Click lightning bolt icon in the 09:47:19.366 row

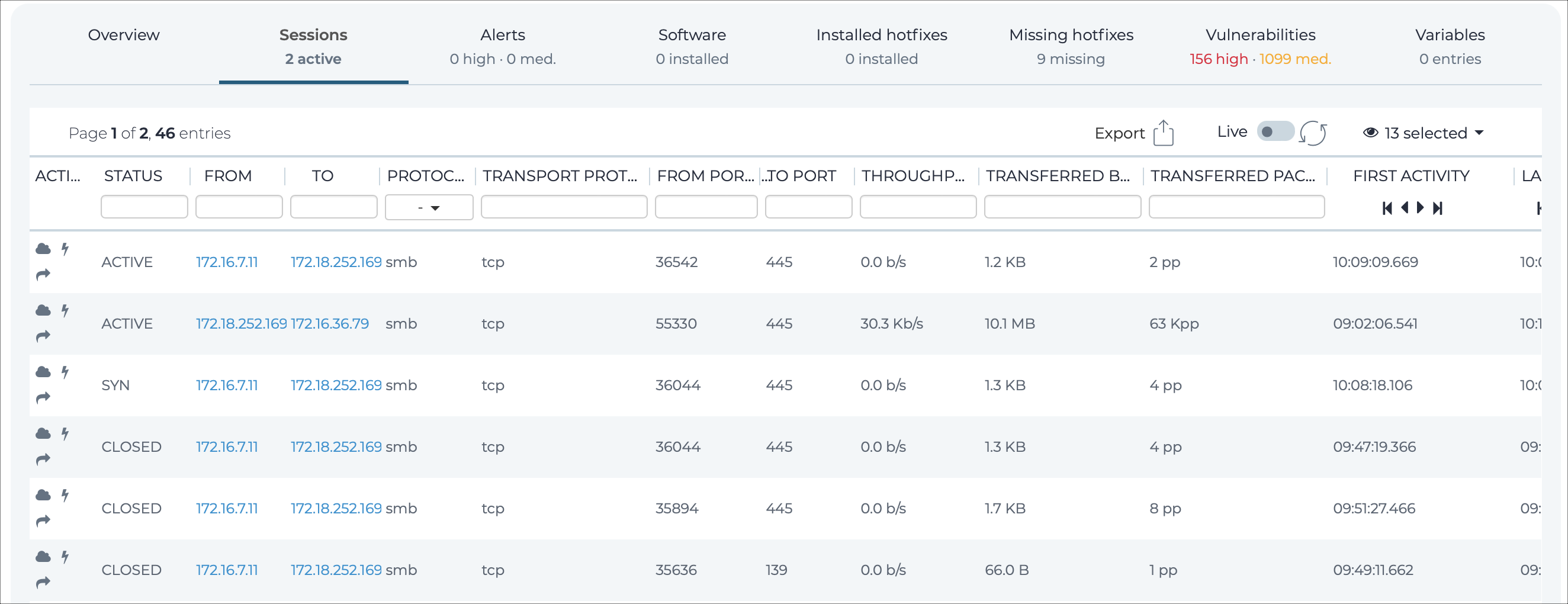[65, 433]
